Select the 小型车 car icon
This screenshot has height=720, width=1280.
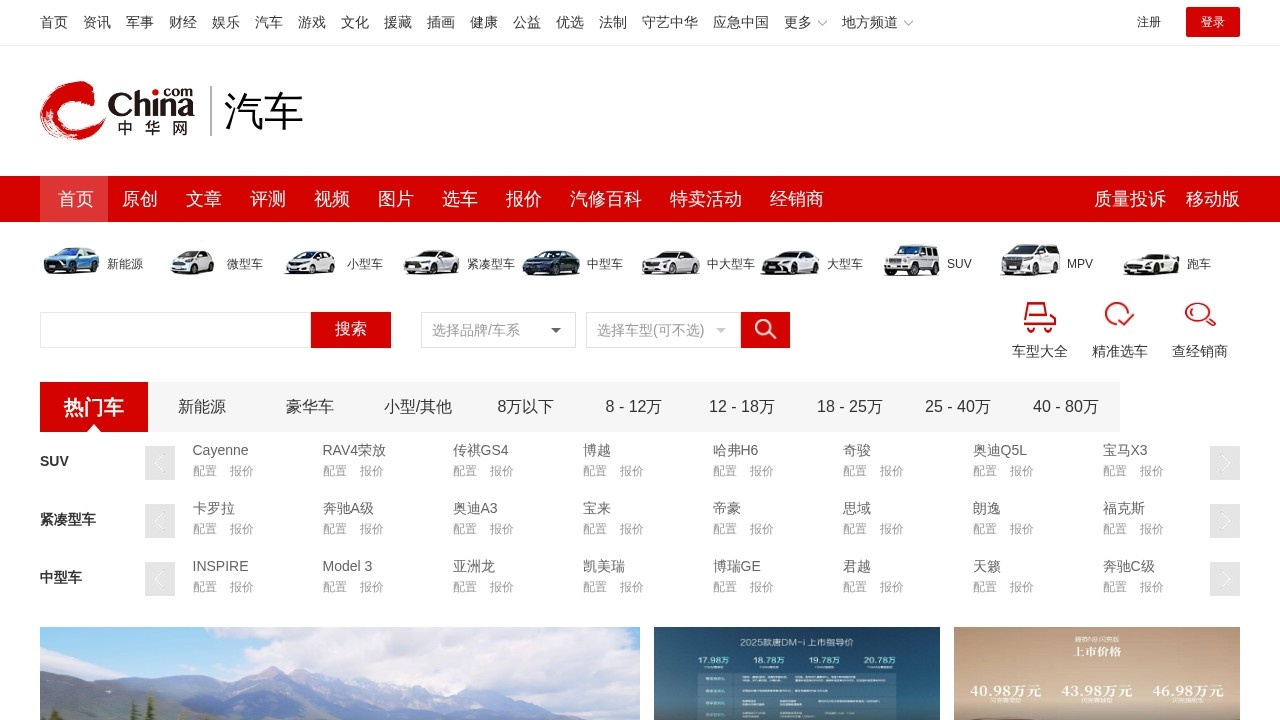pos(311,262)
